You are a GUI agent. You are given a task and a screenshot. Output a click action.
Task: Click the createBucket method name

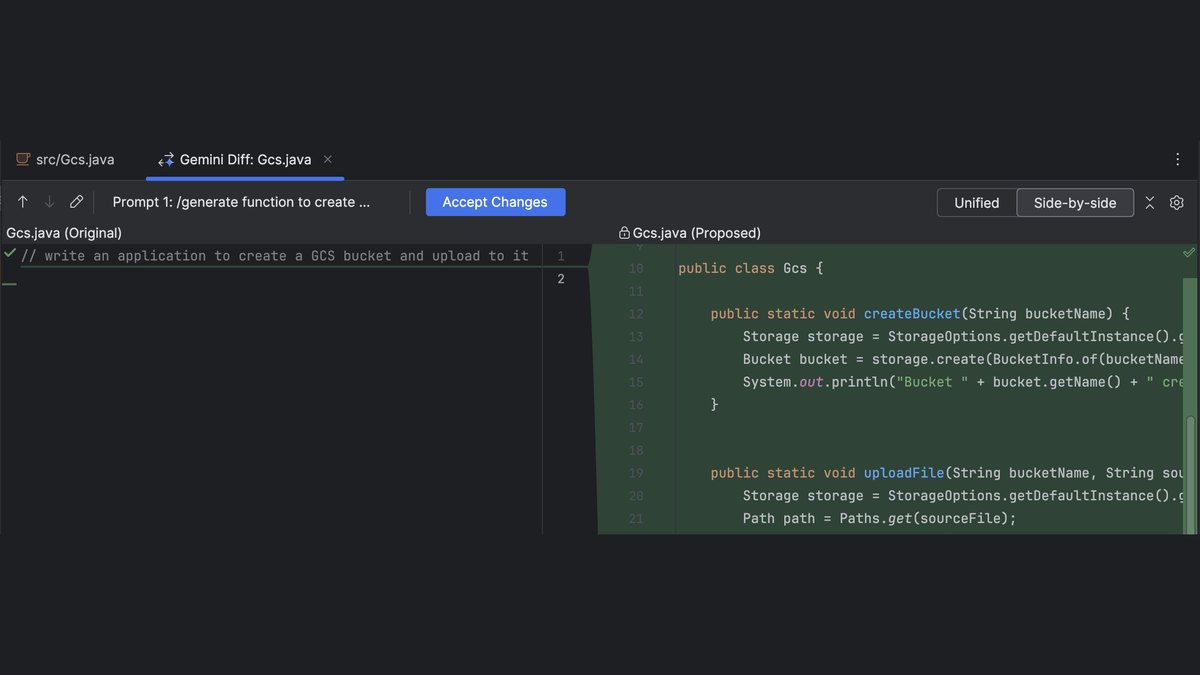coord(912,313)
